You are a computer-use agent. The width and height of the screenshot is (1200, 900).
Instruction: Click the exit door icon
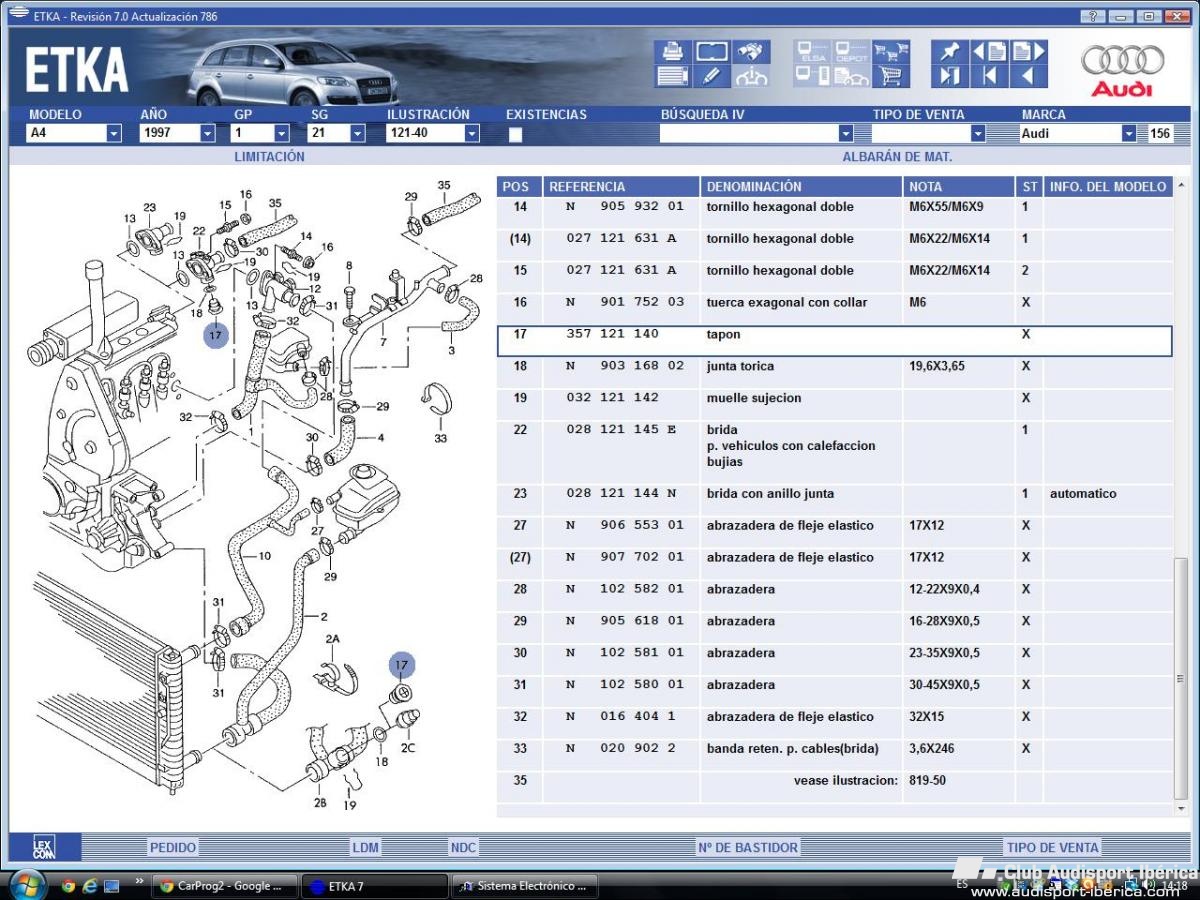[x=949, y=76]
